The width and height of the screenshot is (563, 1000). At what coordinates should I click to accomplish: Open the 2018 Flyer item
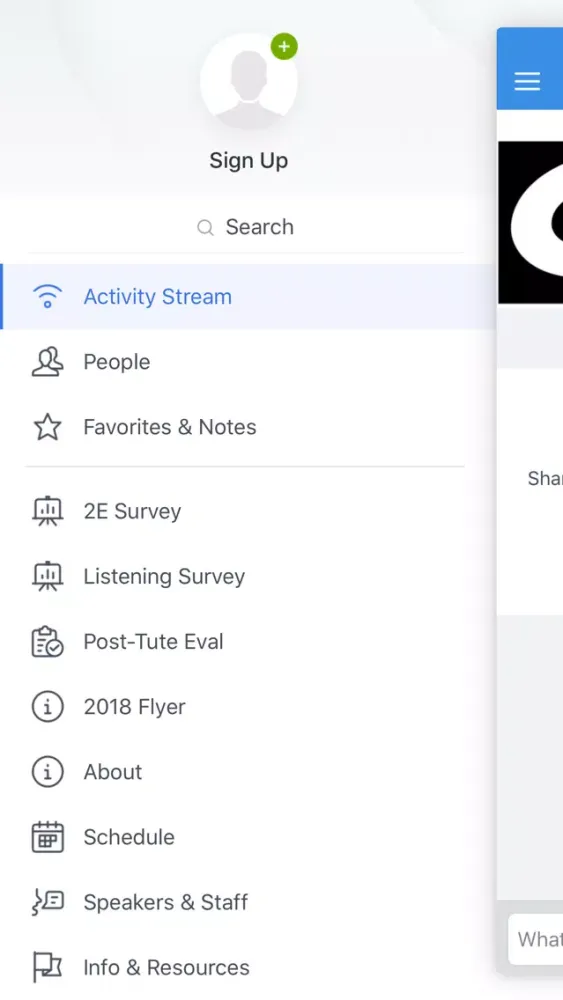(248, 707)
